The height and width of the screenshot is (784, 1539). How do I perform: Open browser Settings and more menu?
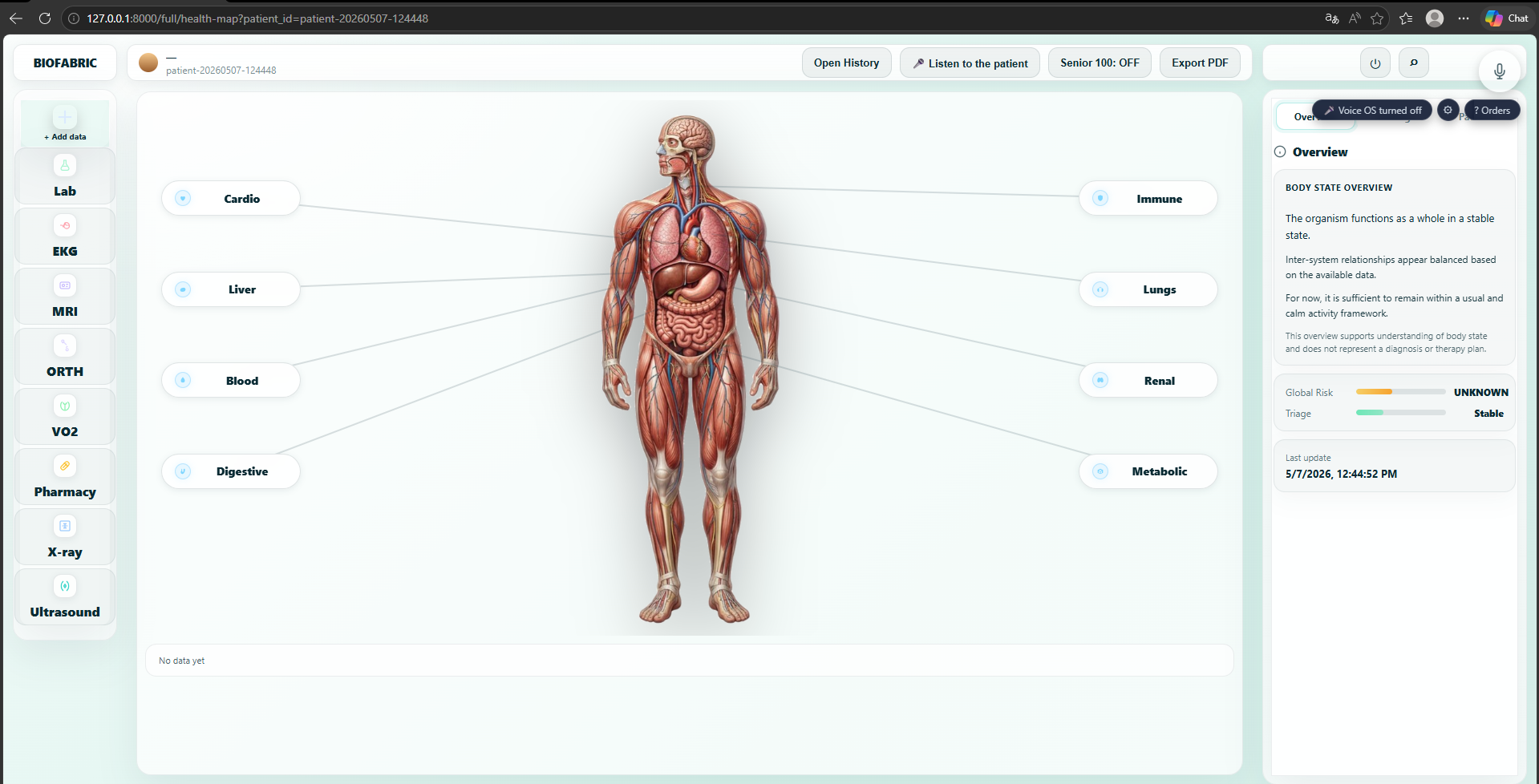point(1464,18)
